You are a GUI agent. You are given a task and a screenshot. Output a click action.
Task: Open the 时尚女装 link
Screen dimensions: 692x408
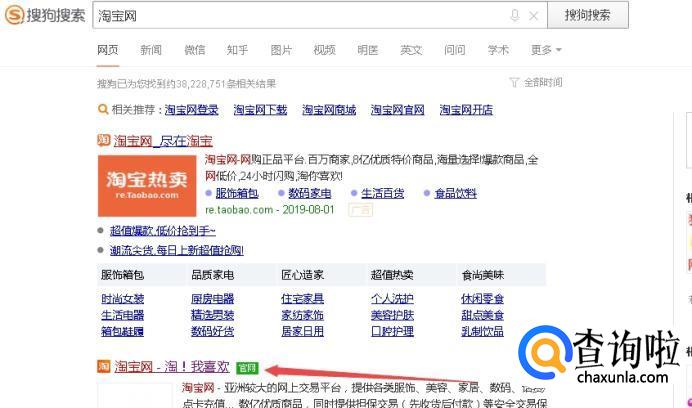pyautogui.click(x=123, y=299)
